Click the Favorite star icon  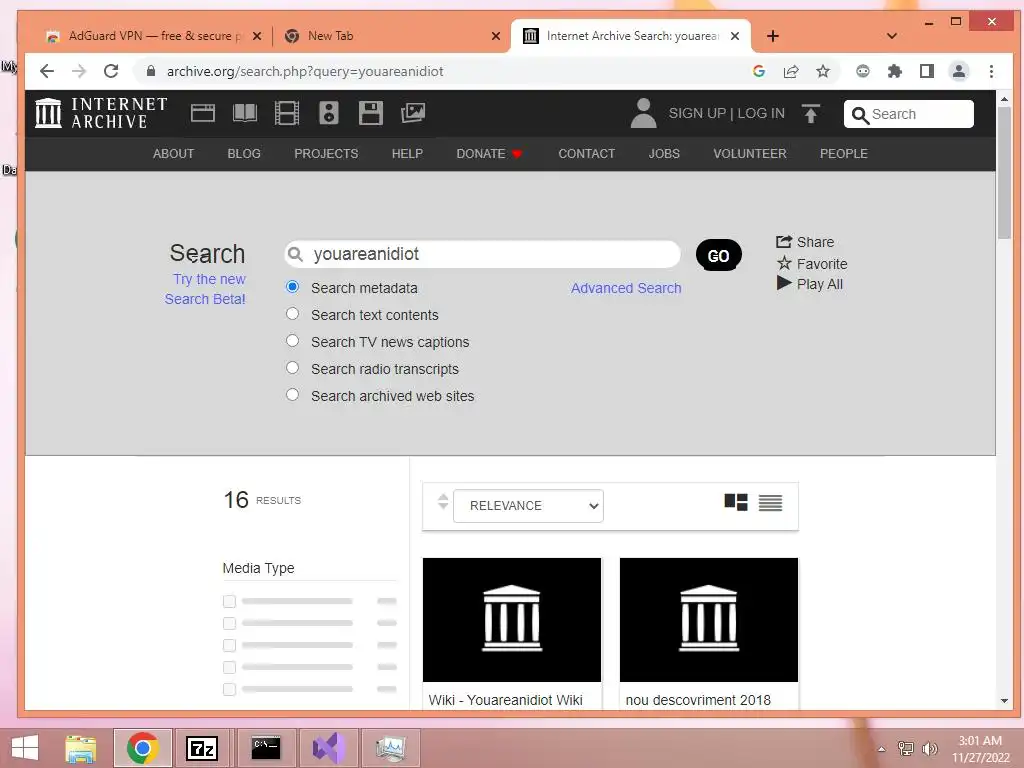coord(784,263)
